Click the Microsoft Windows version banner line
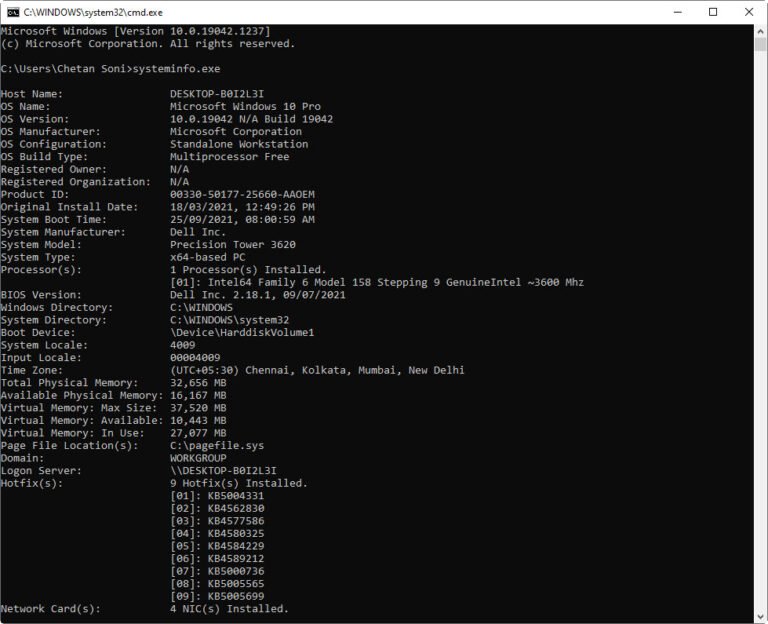The width and height of the screenshot is (768, 624). (135, 31)
